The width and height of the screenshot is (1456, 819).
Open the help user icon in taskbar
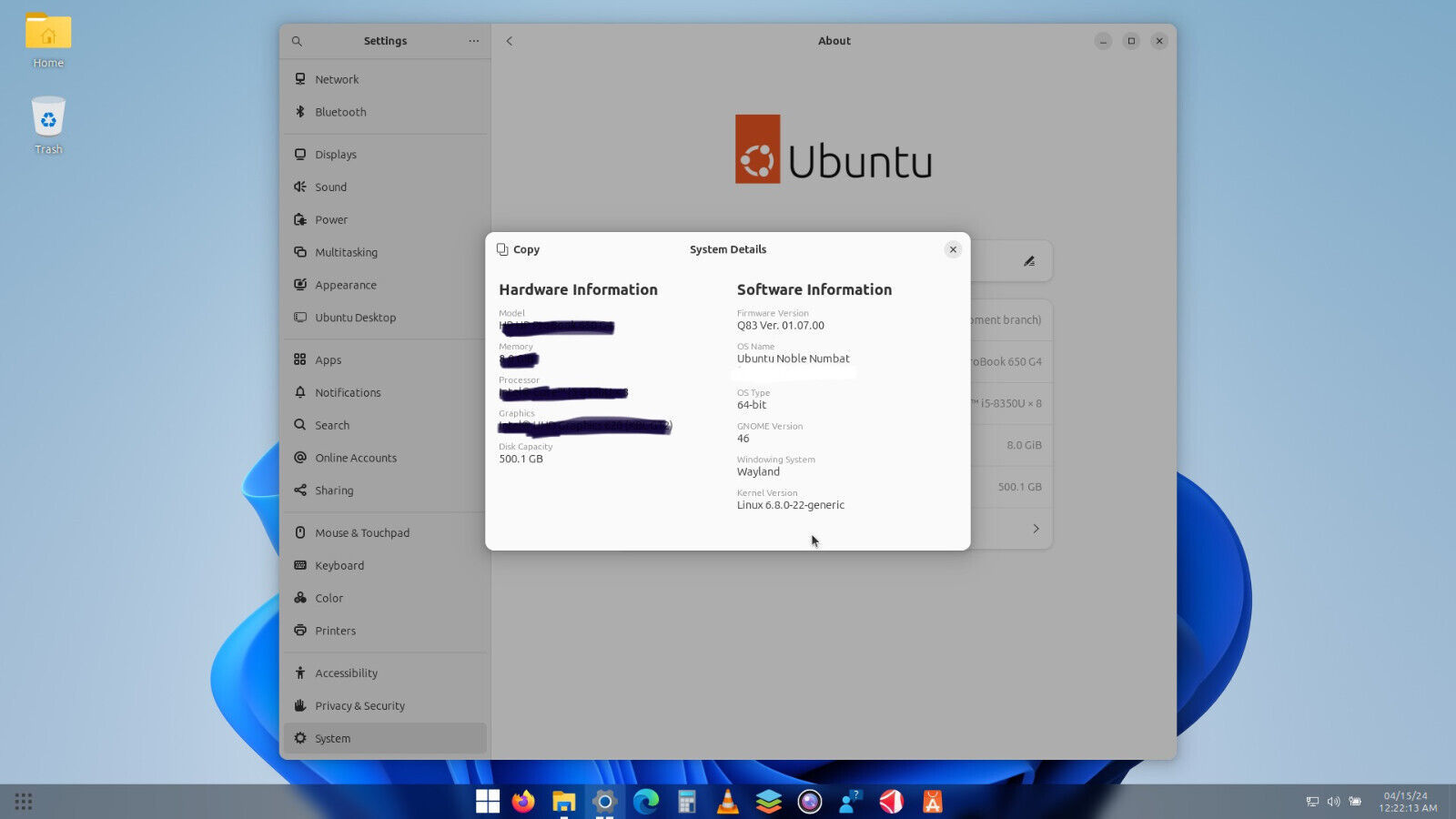850,802
